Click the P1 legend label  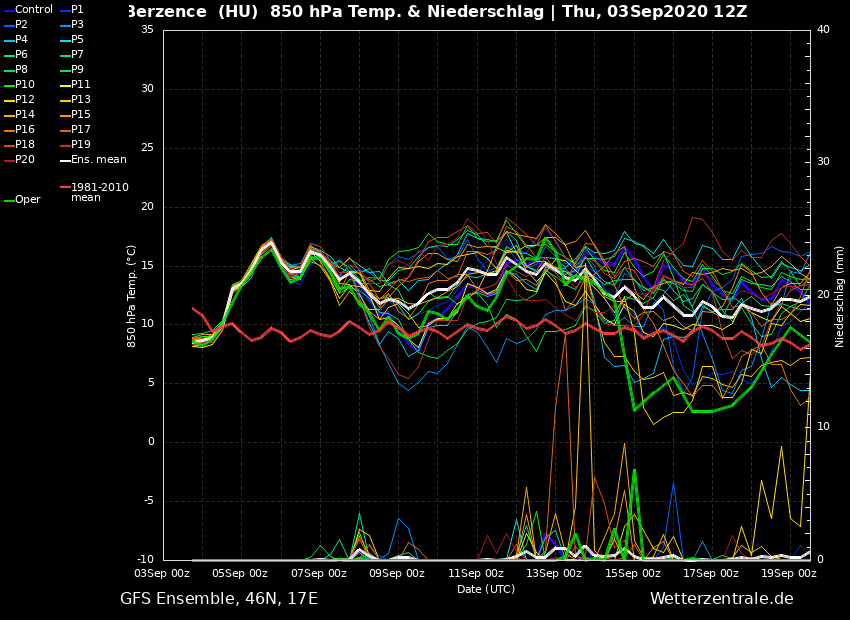tap(77, 10)
